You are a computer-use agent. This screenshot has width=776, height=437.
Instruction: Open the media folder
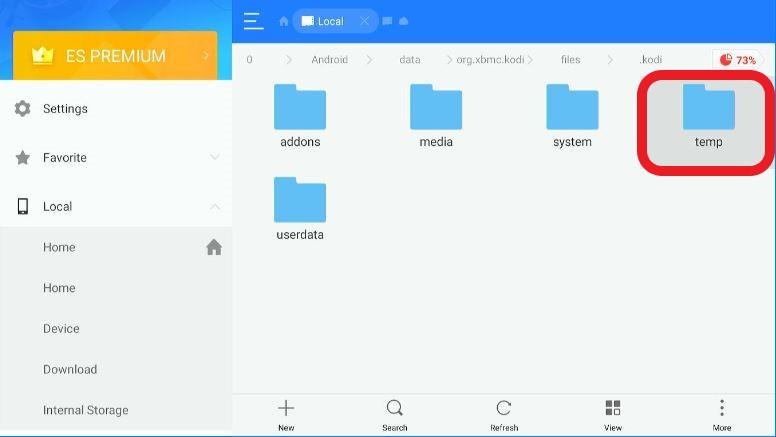pos(436,116)
